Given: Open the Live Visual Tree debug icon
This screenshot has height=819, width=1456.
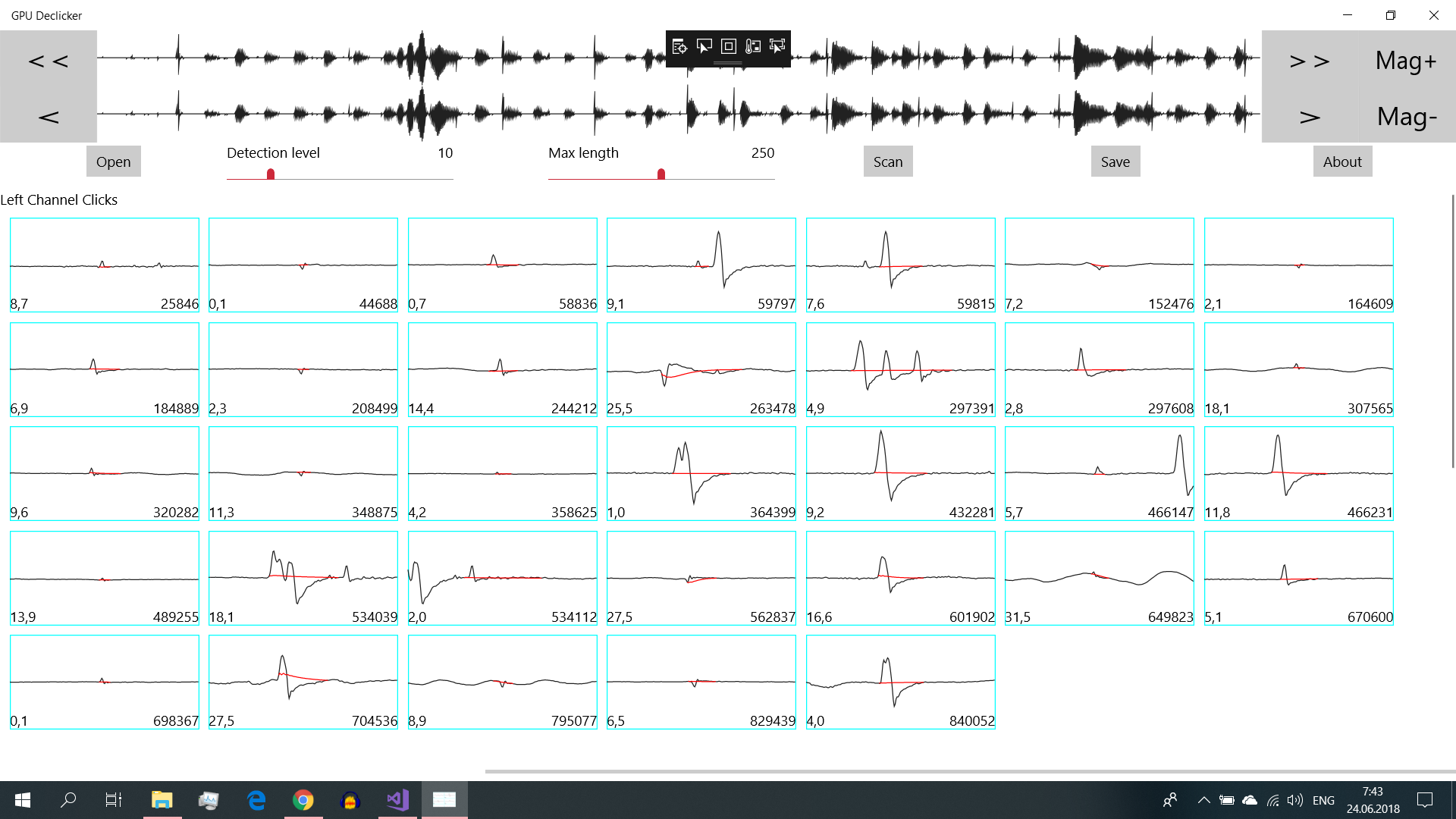Looking at the screenshot, I should (x=679, y=47).
